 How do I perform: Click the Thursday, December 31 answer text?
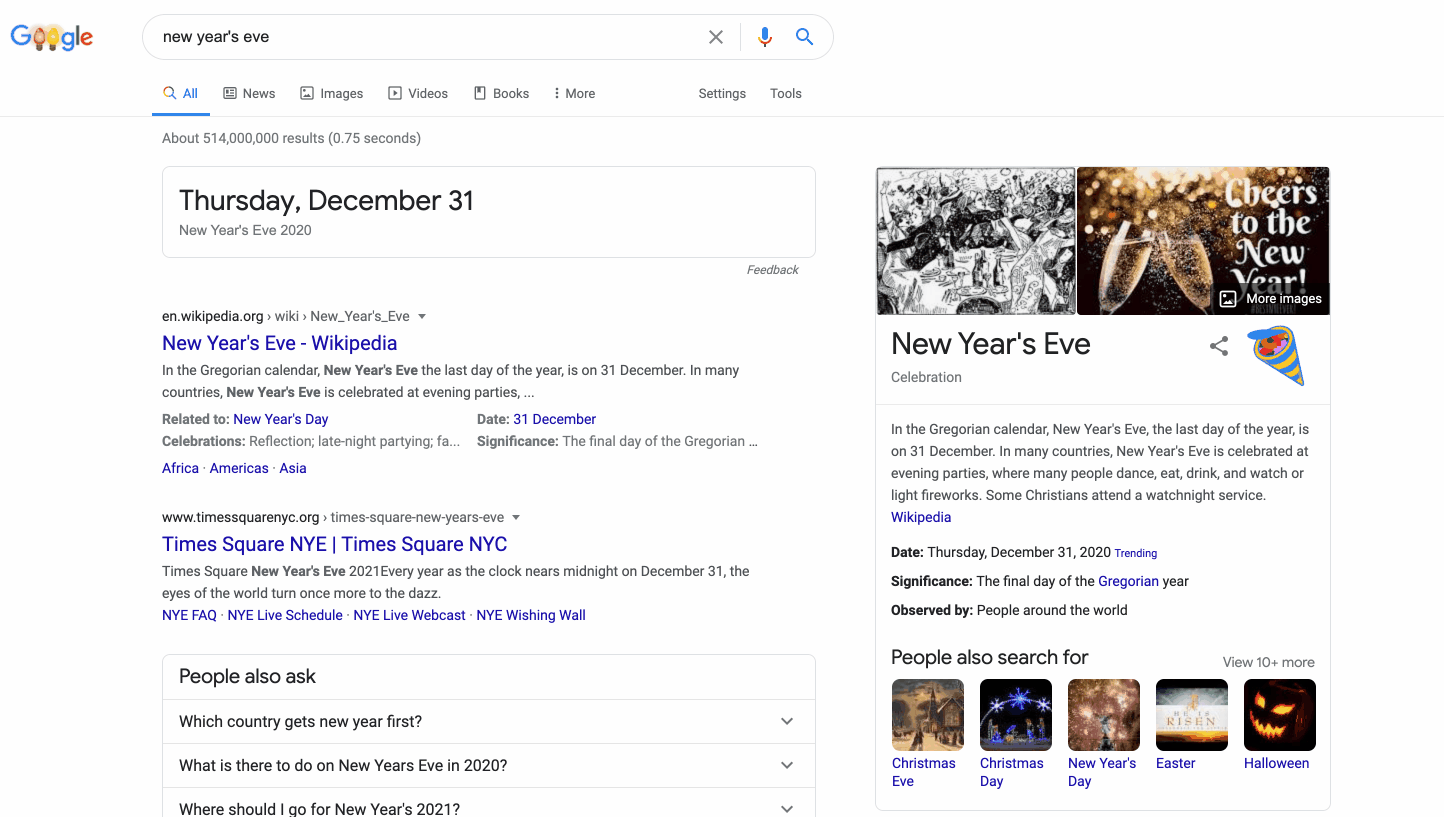click(x=326, y=200)
